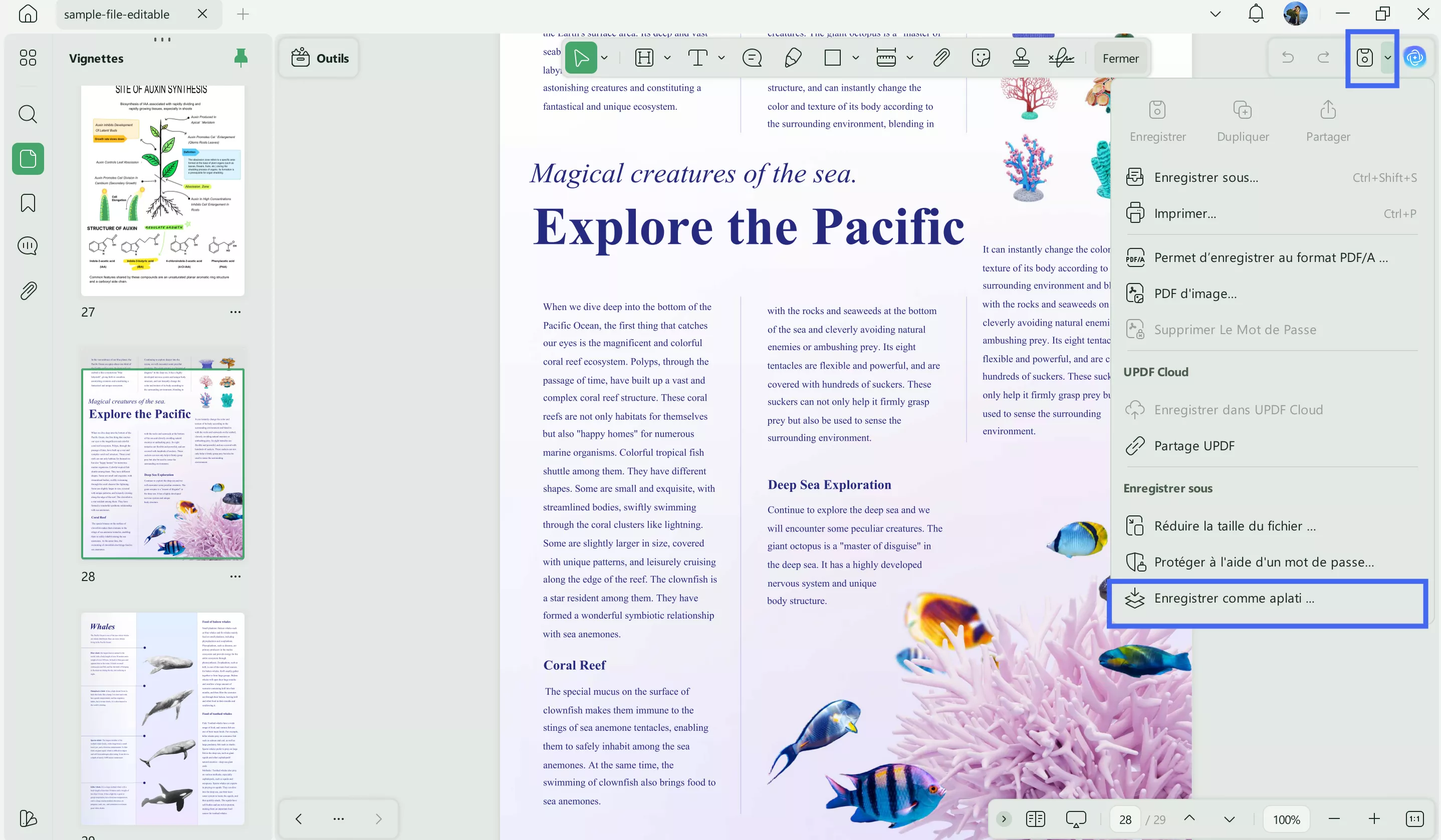Select the measurement ruler tool
The image size is (1441, 840).
click(886, 58)
